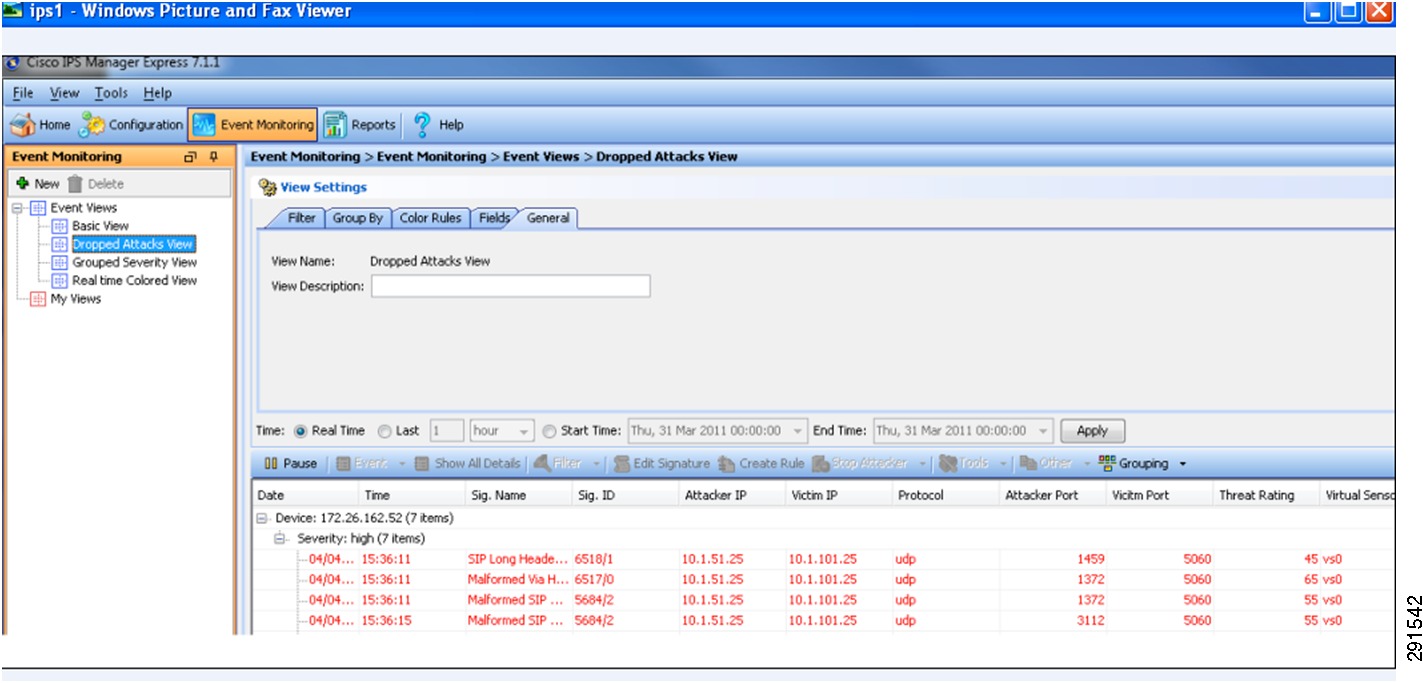The image size is (1423, 683).
Task: Select the Last time-range radio button
Action: click(385, 431)
